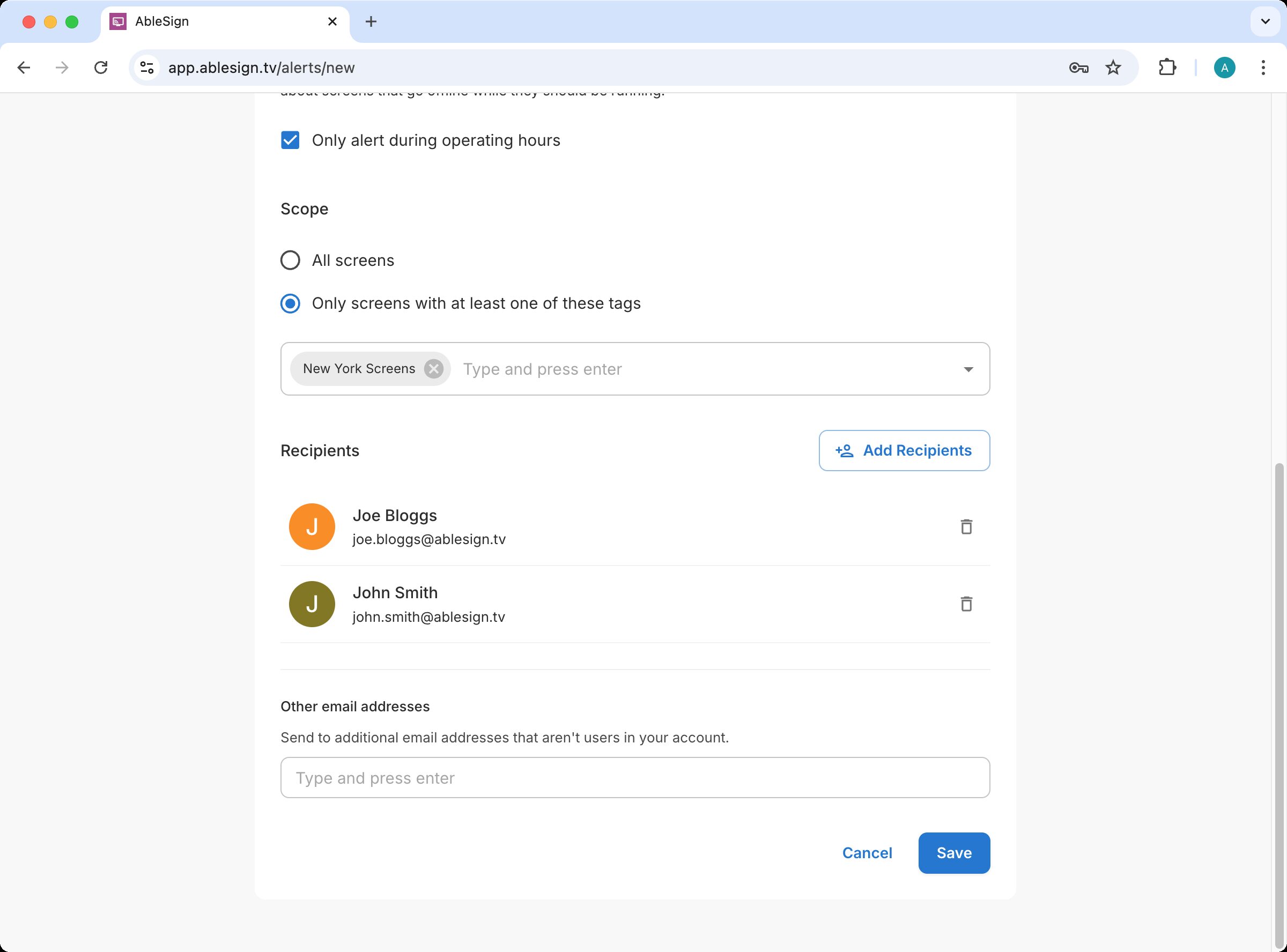Viewport: 1287px width, 952px height.
Task: Open the browser extensions puzzle icon
Action: tap(1167, 68)
